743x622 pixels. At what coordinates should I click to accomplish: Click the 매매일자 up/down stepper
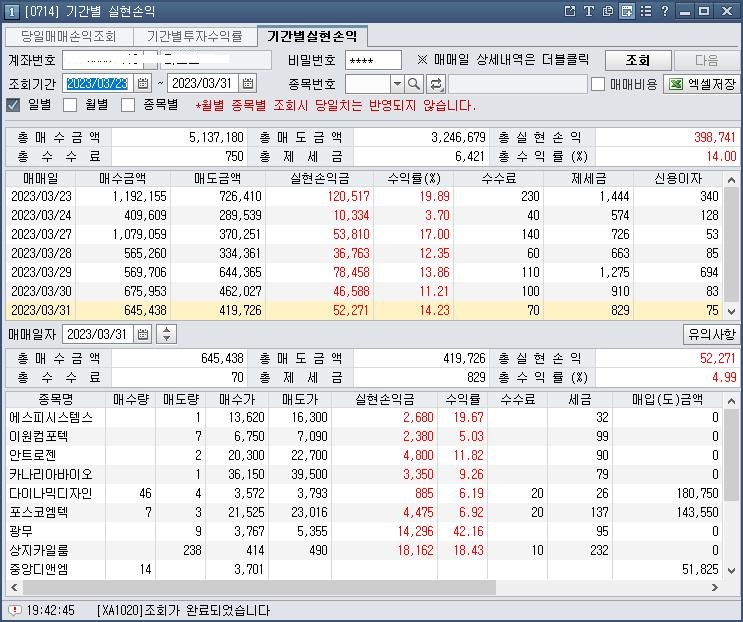166,334
